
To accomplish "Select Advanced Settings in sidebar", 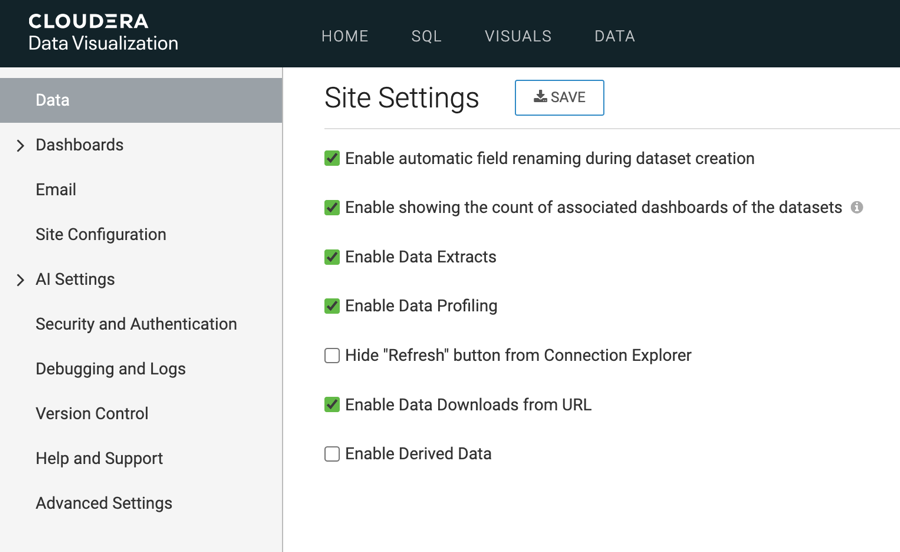I will pyautogui.click(x=104, y=503).
